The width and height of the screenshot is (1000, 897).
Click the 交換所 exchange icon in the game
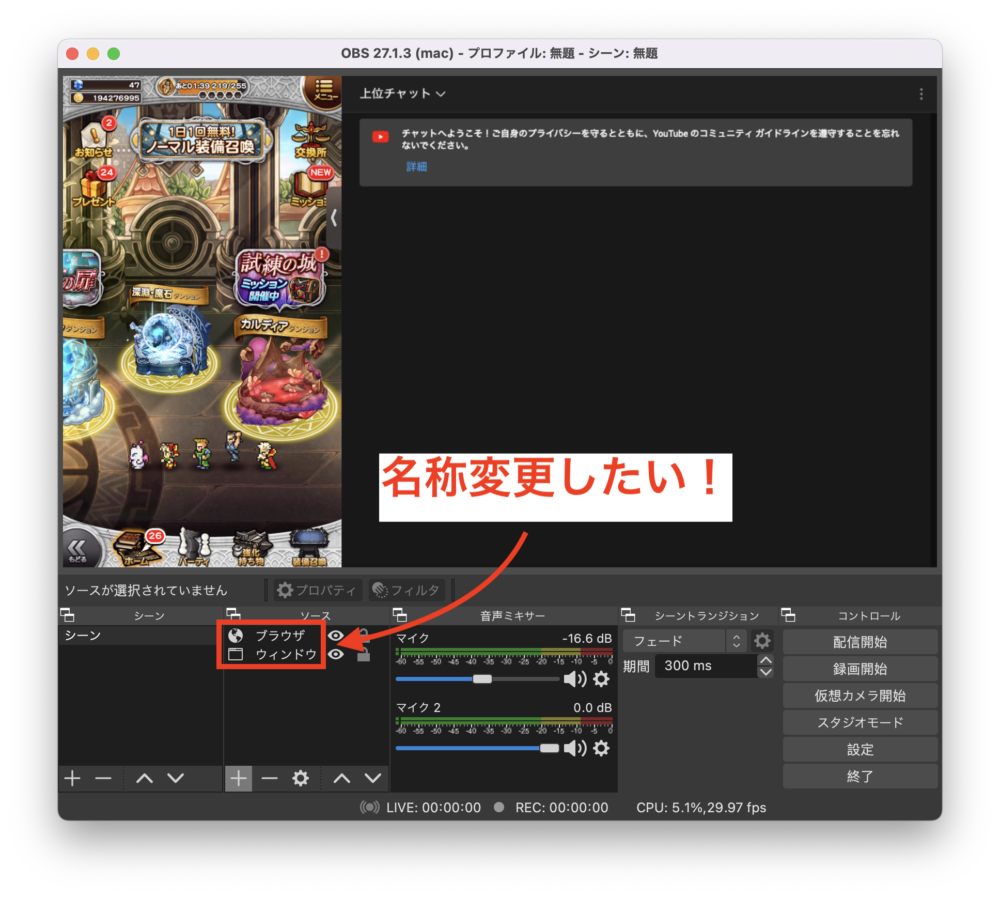311,140
